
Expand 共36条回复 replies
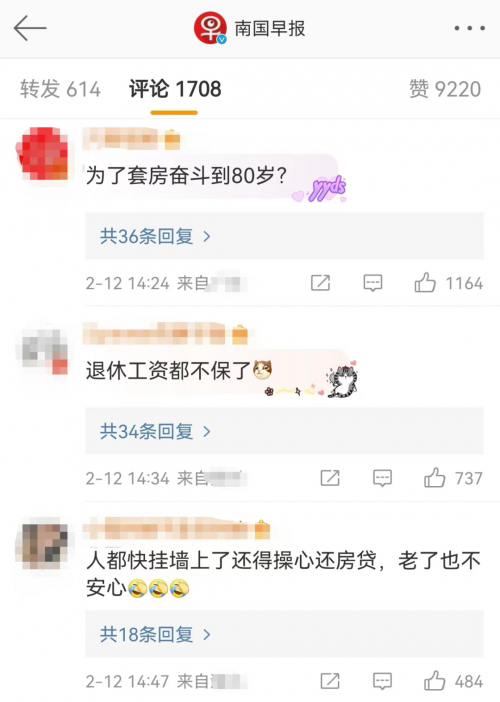coord(284,236)
